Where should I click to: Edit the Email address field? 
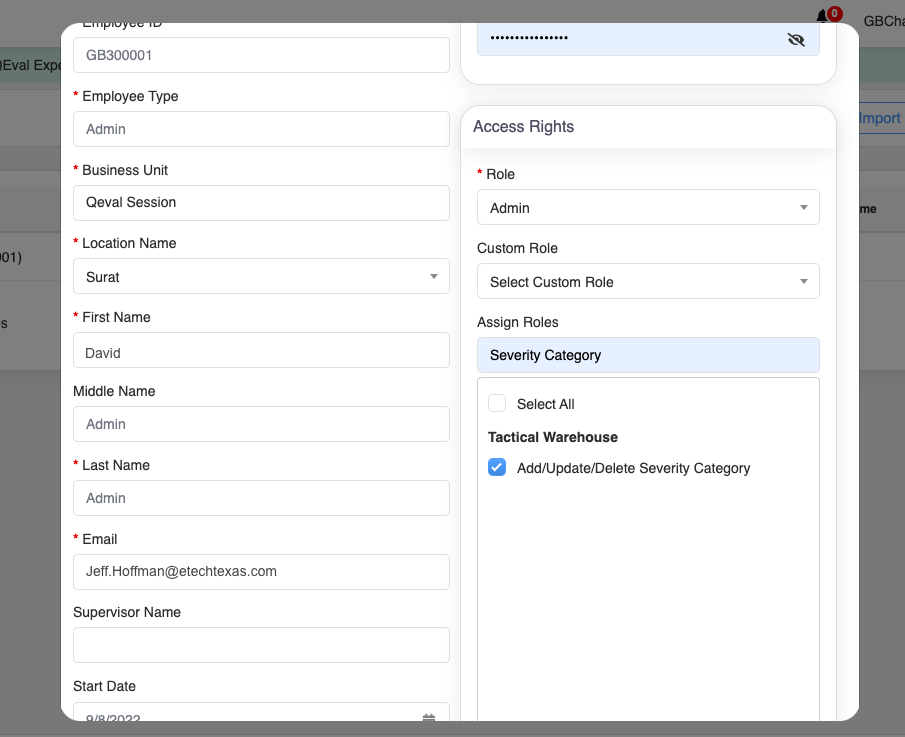[x=261, y=572]
